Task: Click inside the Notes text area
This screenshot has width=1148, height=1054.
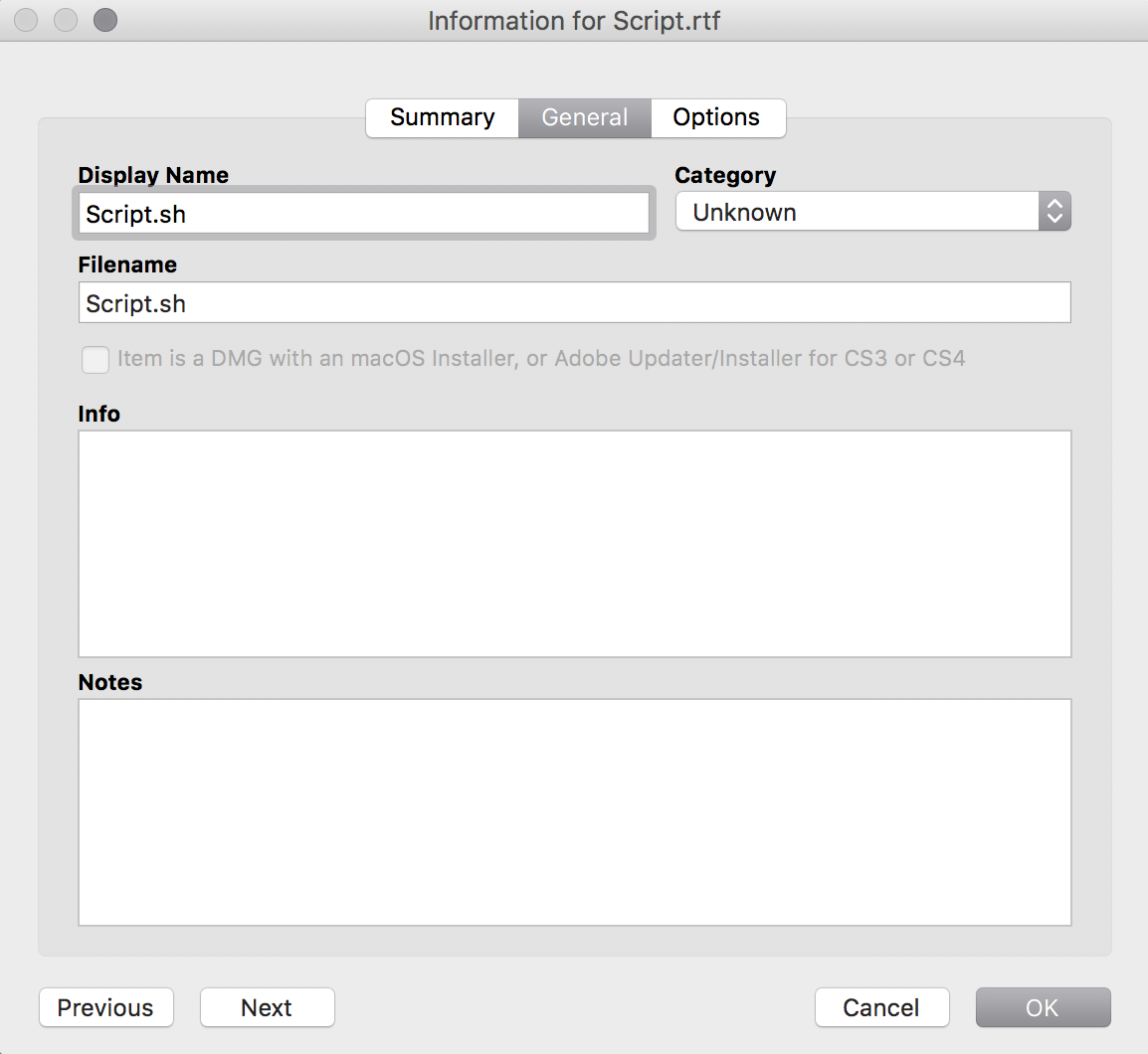Action: coord(575,812)
